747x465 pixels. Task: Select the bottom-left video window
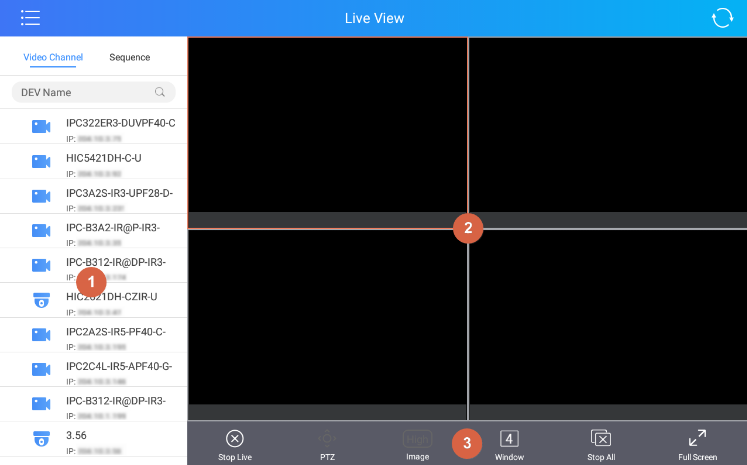coord(327,325)
